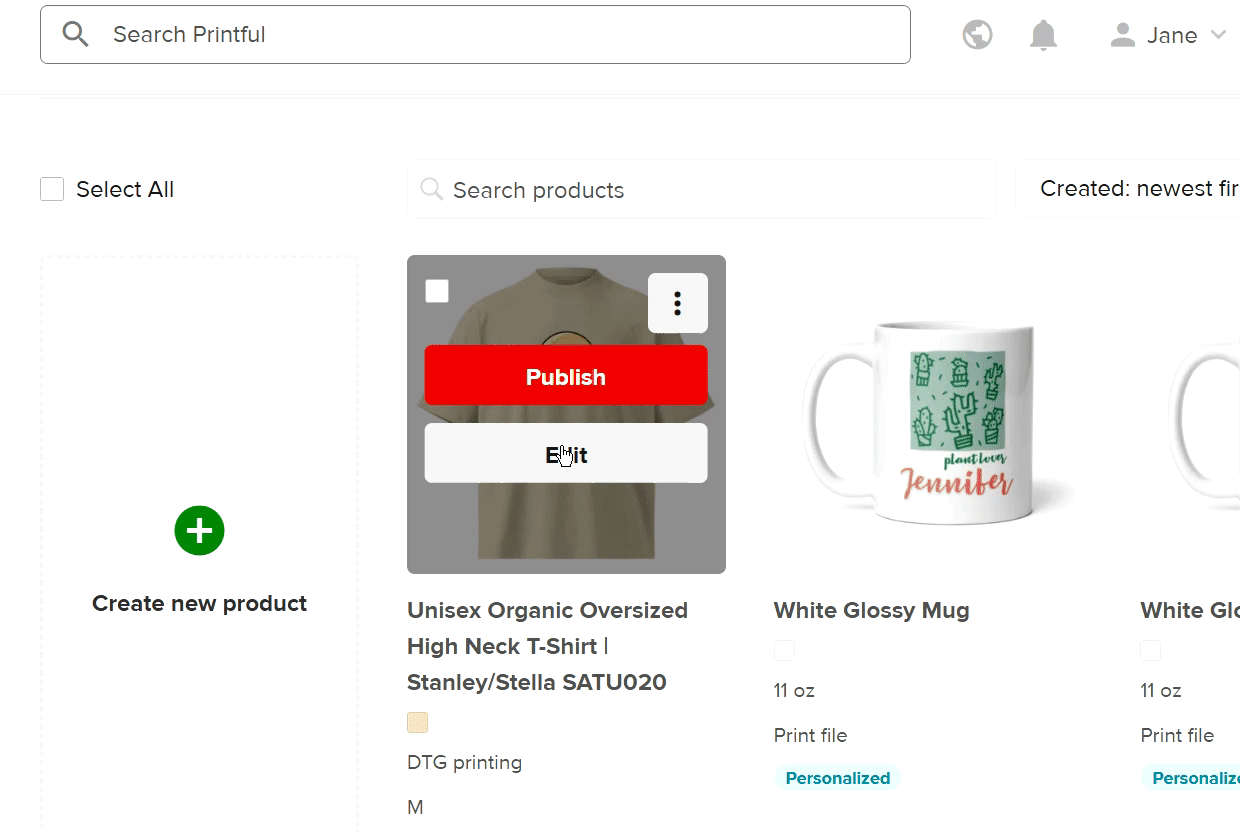The width and height of the screenshot is (1240, 832).
Task: Open the three-dot options menu on the t-shirt card
Action: tap(678, 302)
